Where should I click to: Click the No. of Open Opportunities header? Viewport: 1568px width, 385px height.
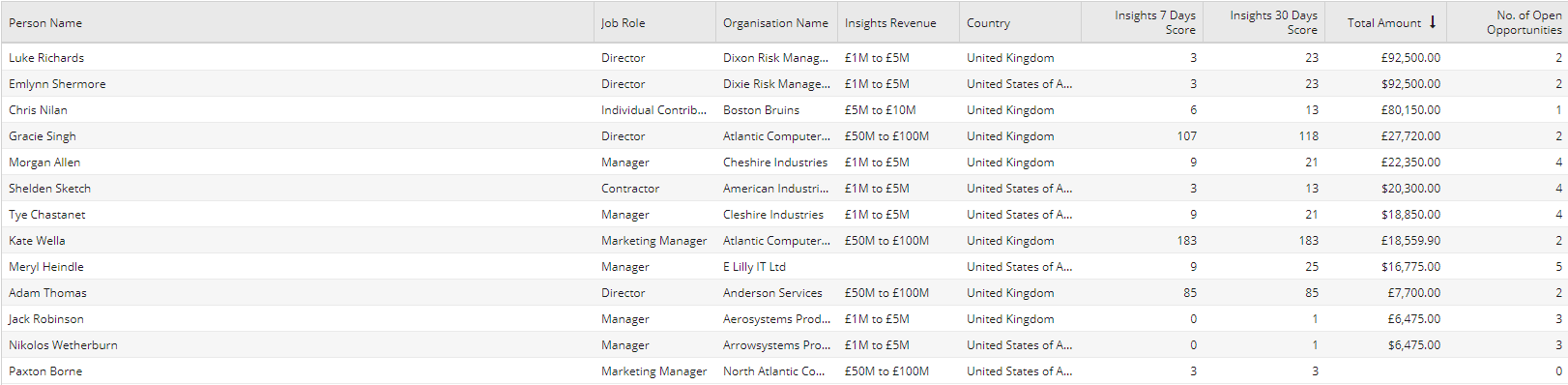click(x=1524, y=22)
